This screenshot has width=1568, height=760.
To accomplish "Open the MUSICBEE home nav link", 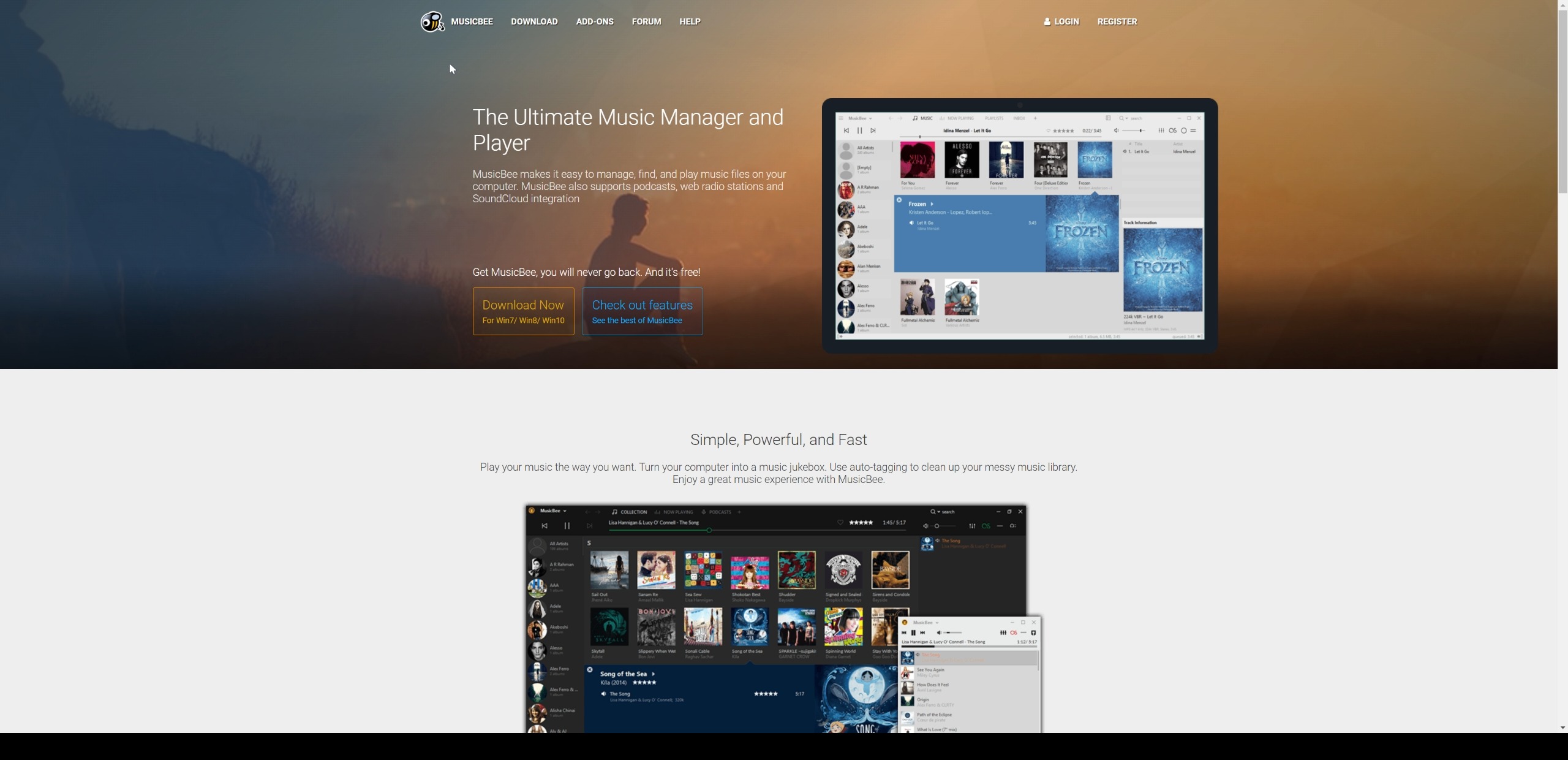I will (472, 21).
